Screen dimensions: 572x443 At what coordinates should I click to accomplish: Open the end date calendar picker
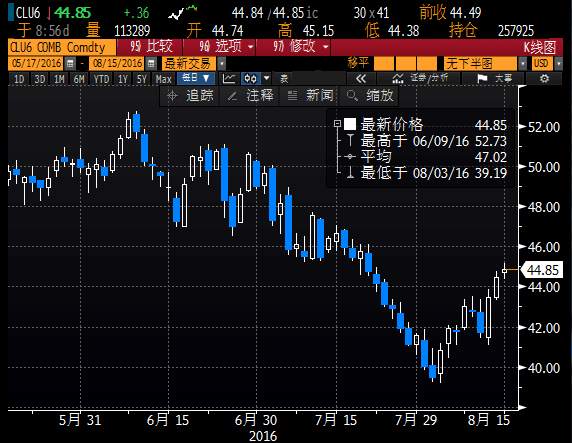point(151,64)
